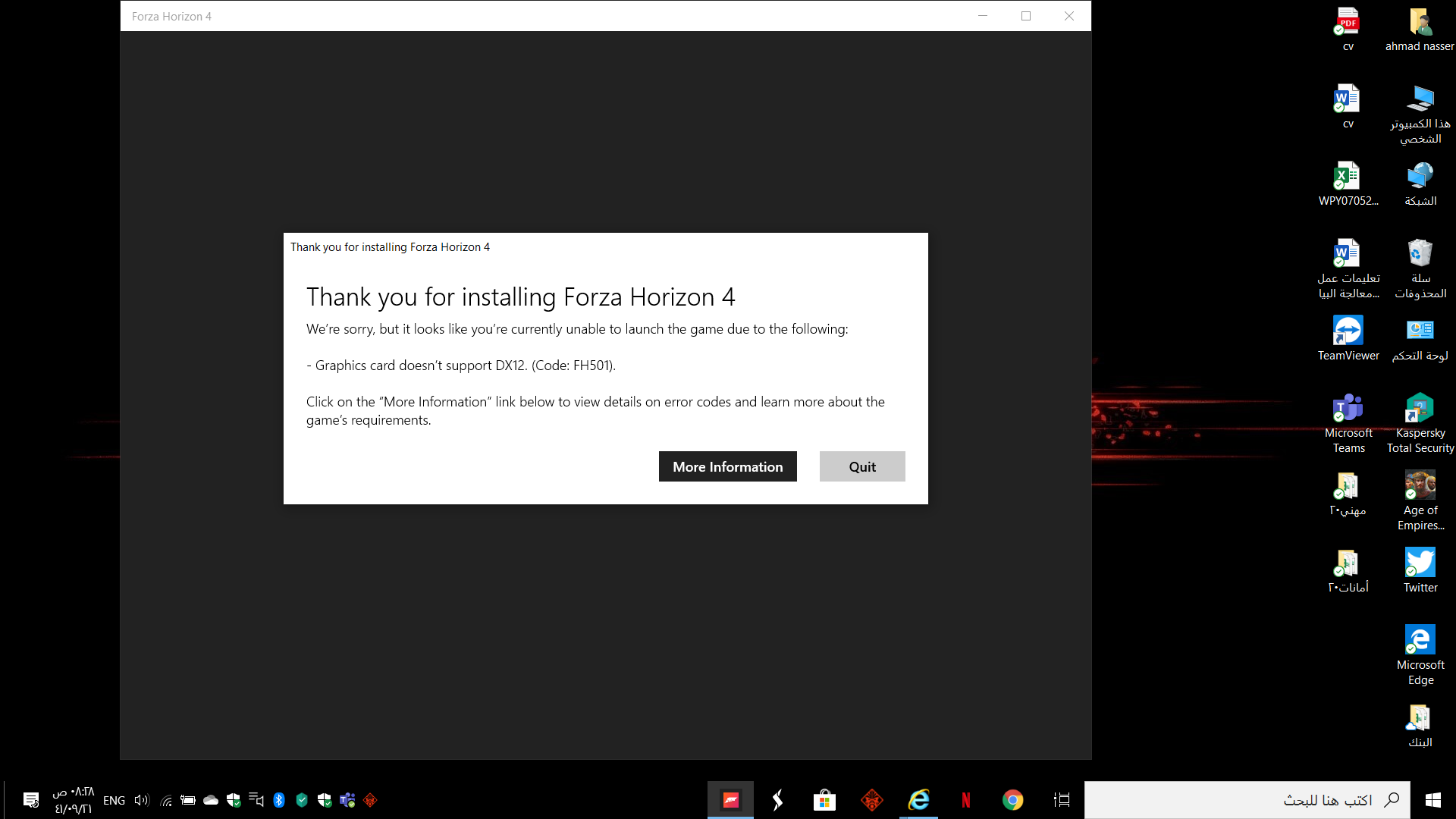The height and width of the screenshot is (819, 1456).
Task: Open the Teams icon in system tray
Action: tap(347, 800)
